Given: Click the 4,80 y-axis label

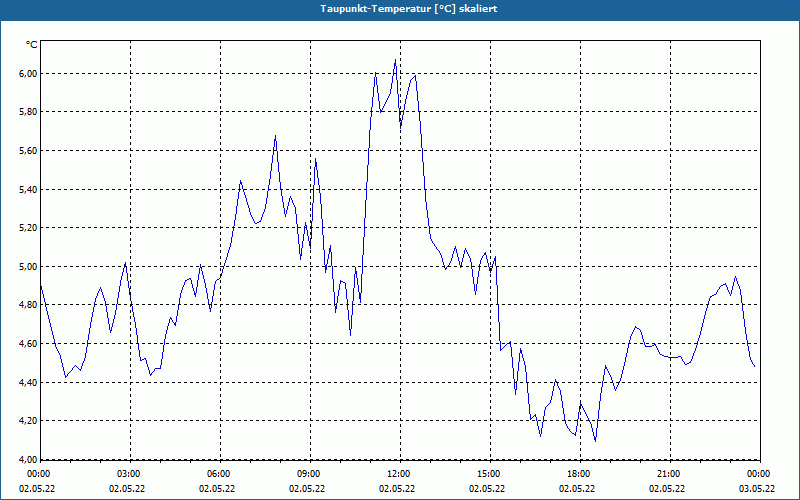Looking at the screenshot, I should tap(28, 305).
